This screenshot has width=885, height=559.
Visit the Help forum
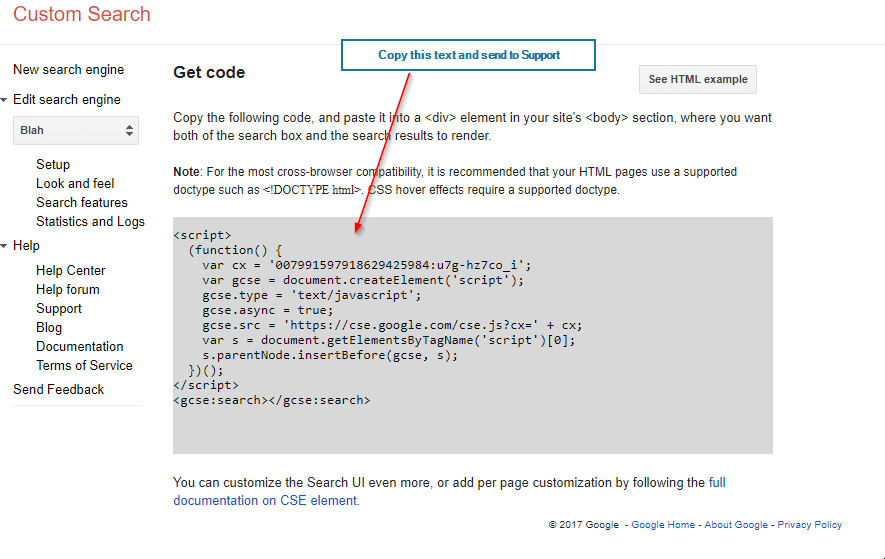68,289
